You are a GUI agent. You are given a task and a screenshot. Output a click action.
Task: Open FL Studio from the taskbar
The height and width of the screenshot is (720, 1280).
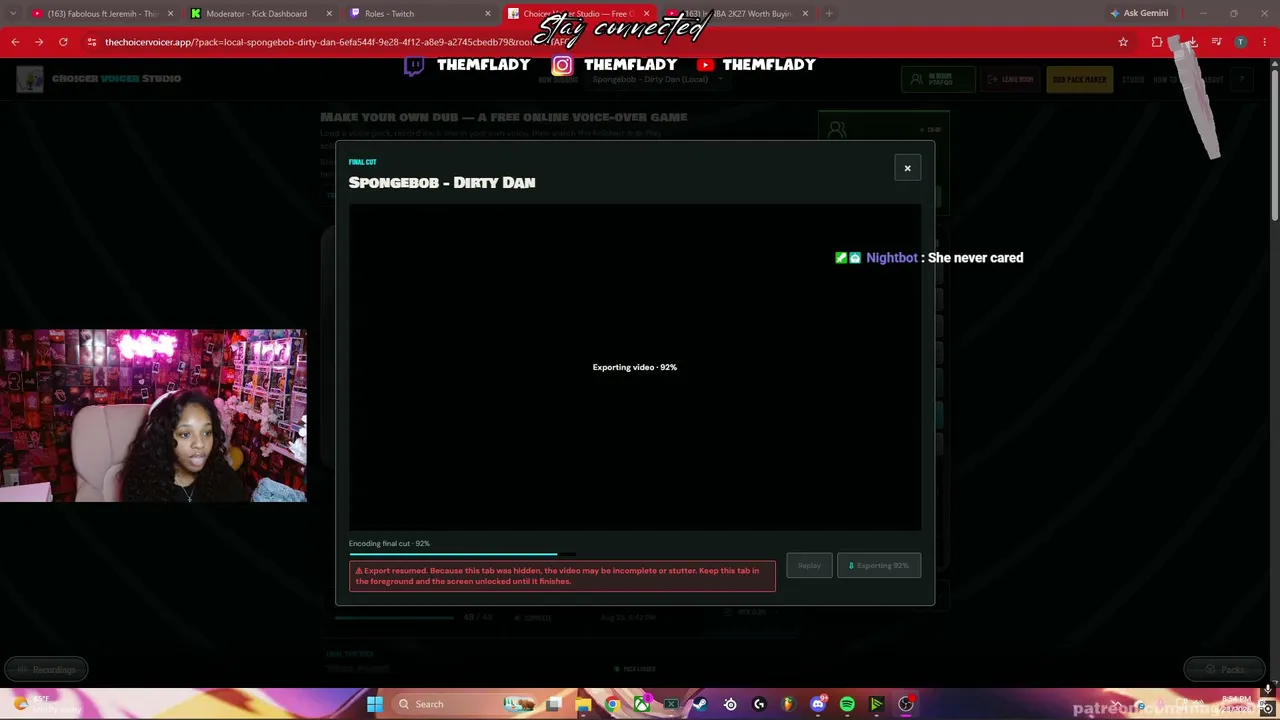pyautogui.click(x=788, y=704)
